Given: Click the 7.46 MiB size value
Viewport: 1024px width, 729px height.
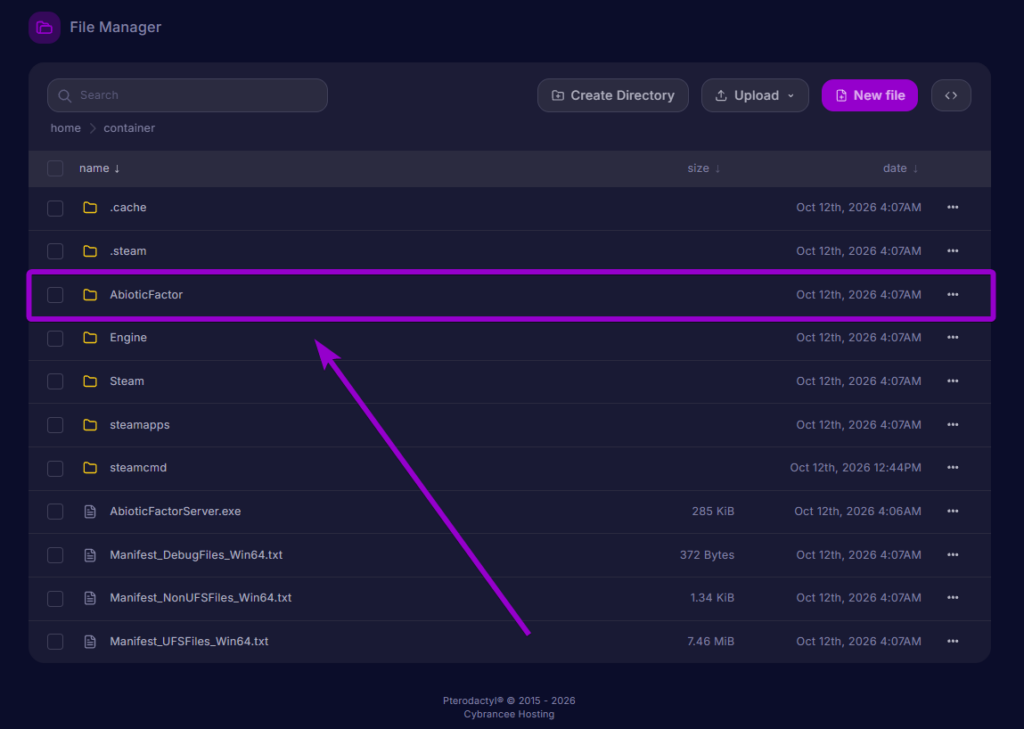Looking at the screenshot, I should pos(711,641).
